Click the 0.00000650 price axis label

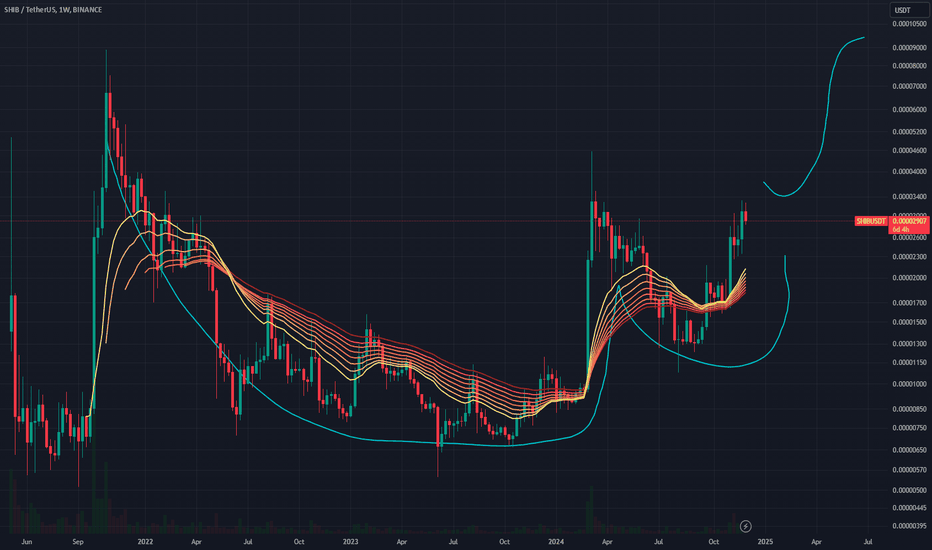pyautogui.click(x=909, y=450)
